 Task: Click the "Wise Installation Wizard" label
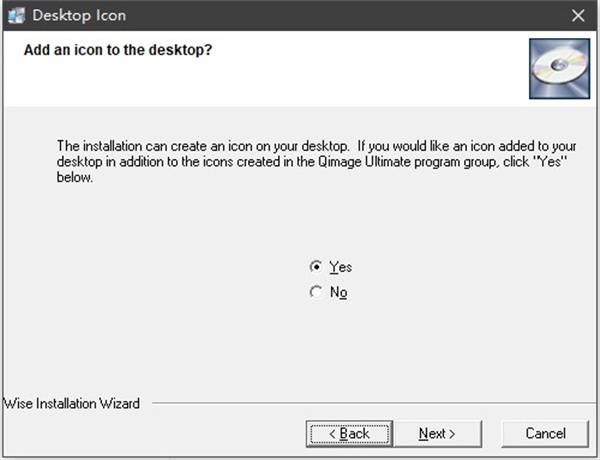[x=72, y=404]
